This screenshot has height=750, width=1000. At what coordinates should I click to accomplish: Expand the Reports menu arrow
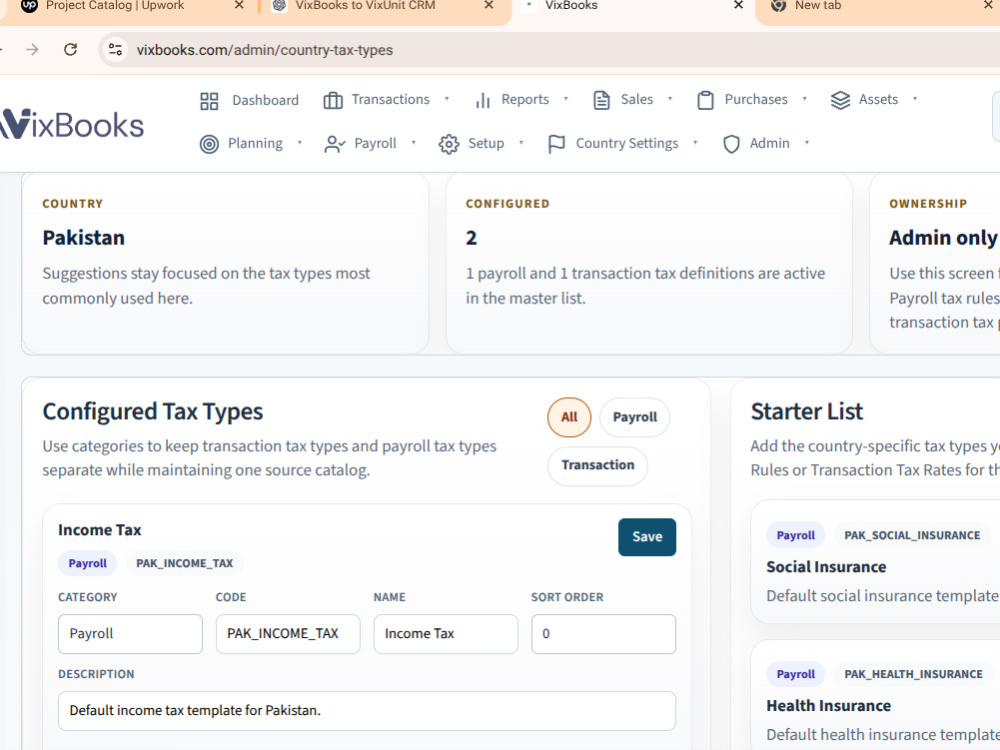click(566, 99)
